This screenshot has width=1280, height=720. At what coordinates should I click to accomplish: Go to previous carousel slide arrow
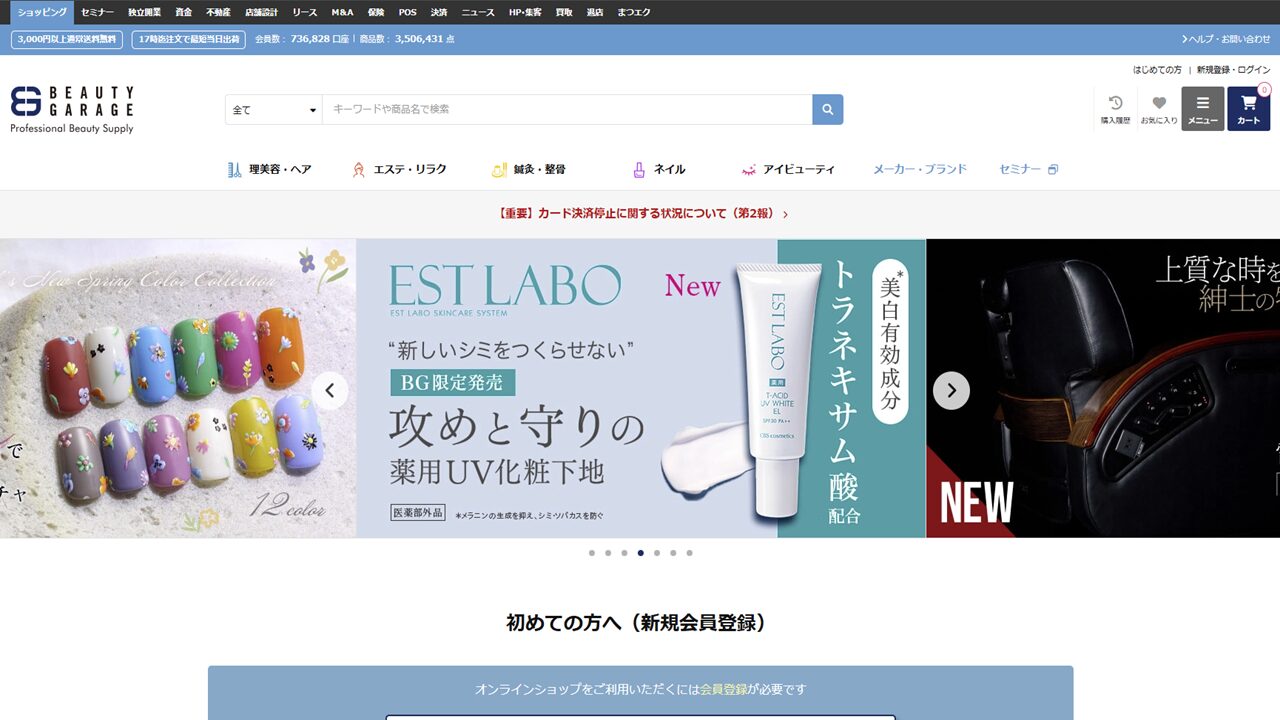click(x=330, y=390)
